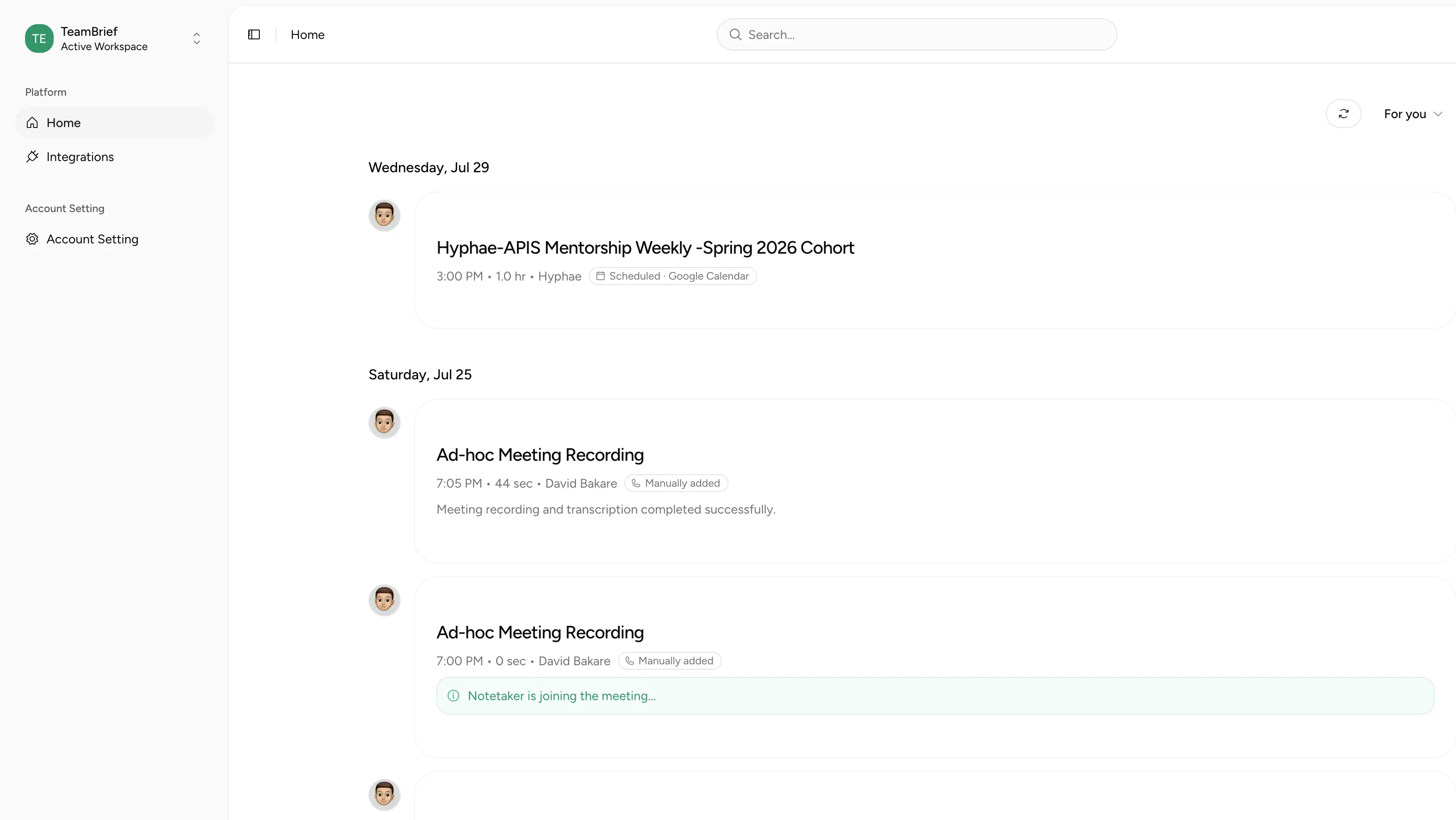
Task: Click avatar beside 7:05 PM recording
Action: click(385, 422)
